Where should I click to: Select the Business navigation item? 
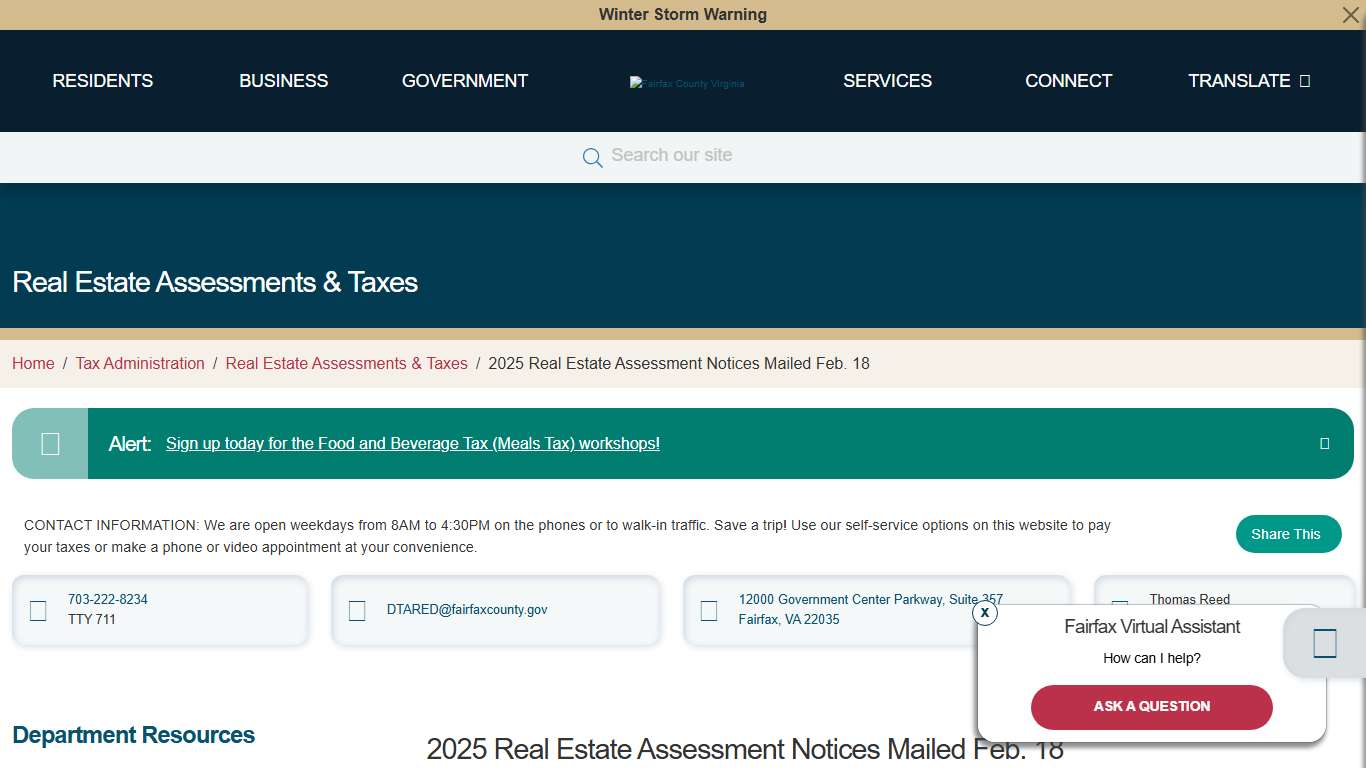(x=283, y=81)
